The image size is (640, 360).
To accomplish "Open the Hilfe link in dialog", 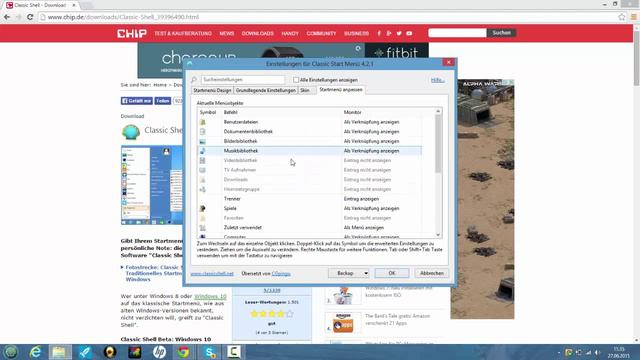I will (438, 80).
